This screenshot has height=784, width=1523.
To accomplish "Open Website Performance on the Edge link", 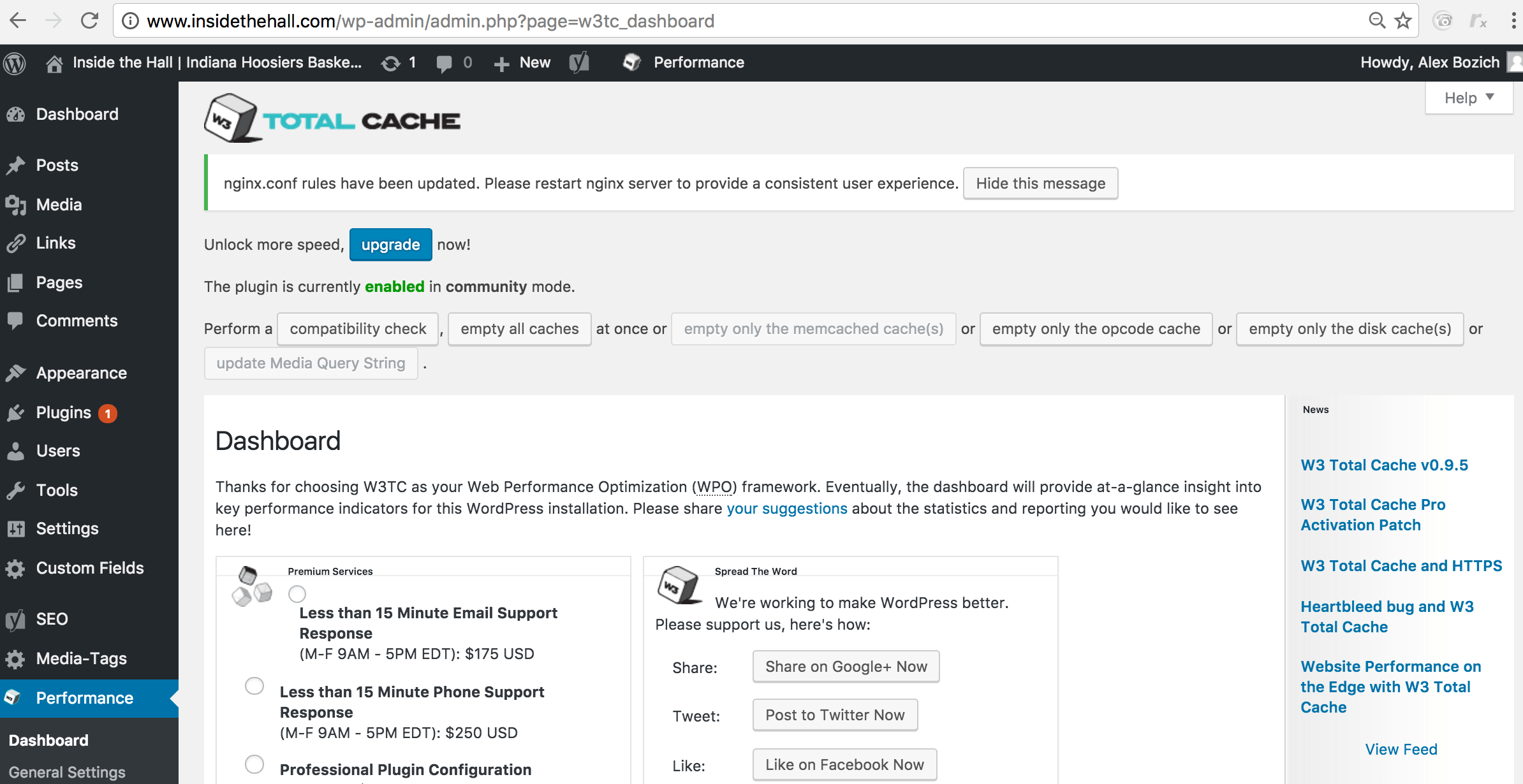I will 1390,687.
